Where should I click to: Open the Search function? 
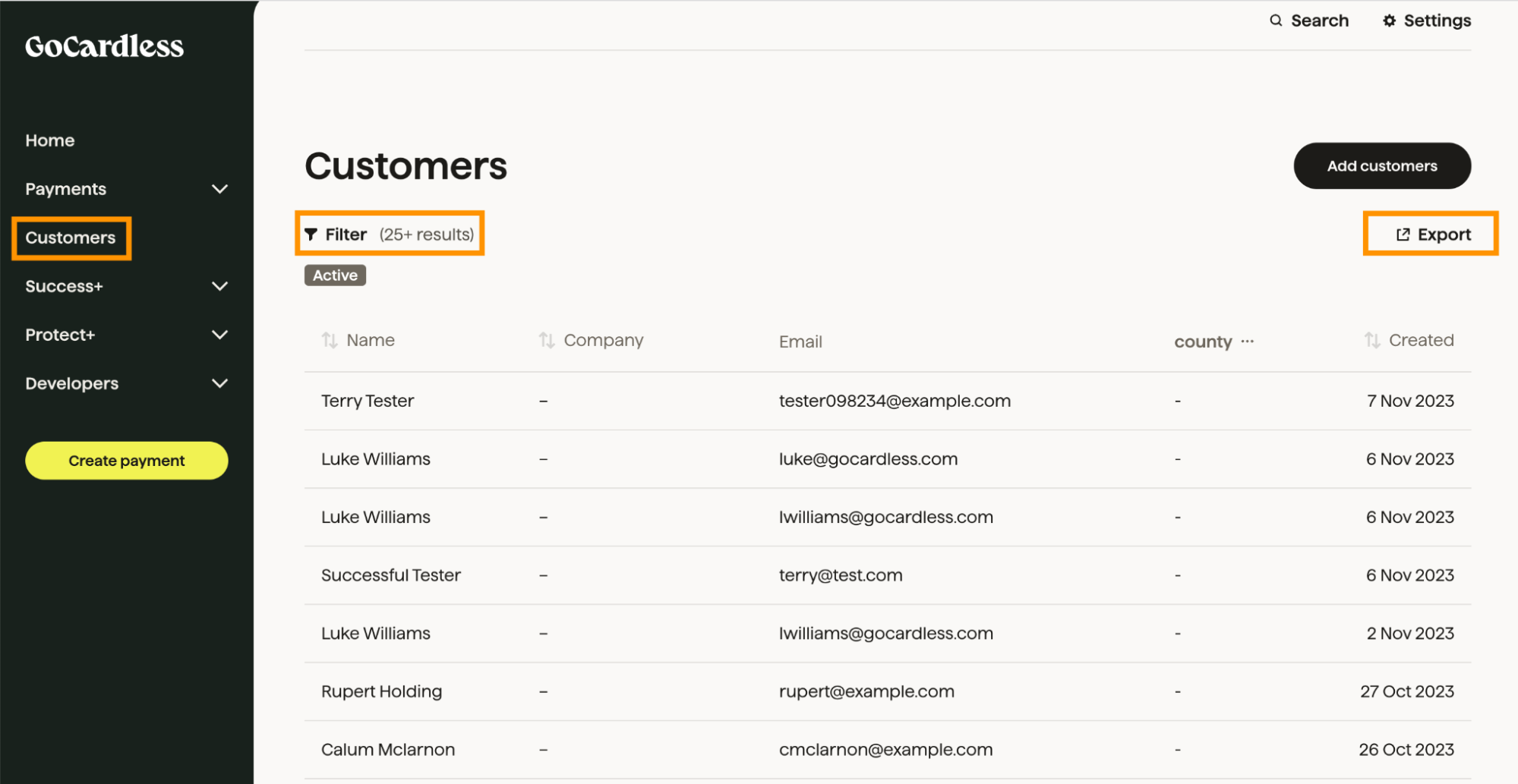point(1308,20)
